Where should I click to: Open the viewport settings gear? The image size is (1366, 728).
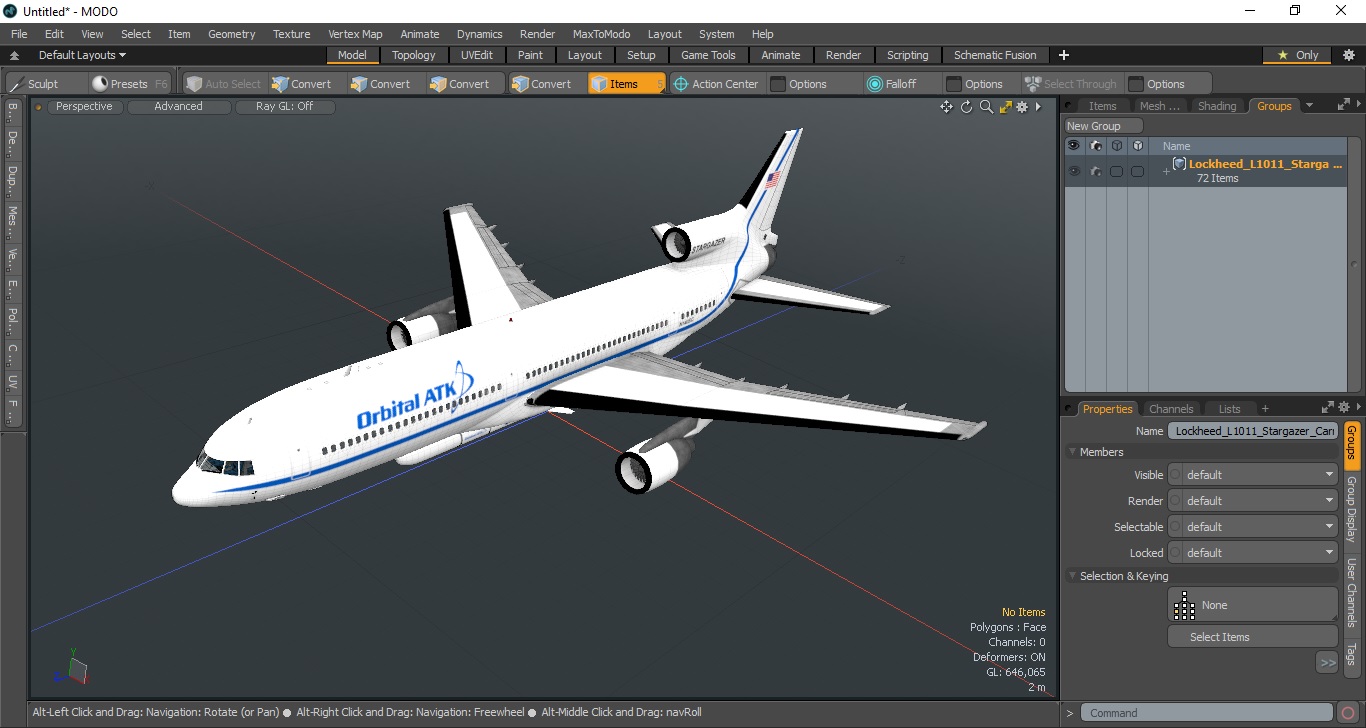tap(1022, 107)
